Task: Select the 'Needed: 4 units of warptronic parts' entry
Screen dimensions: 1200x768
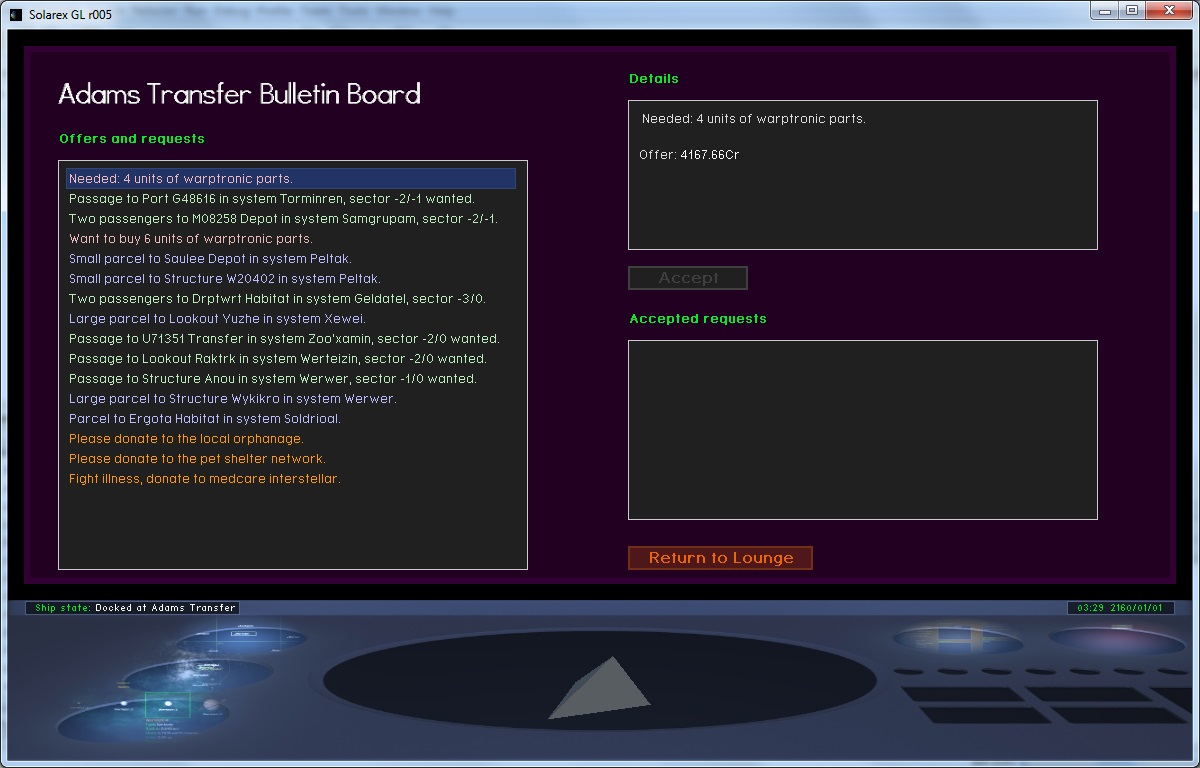Action: pyautogui.click(x=181, y=179)
